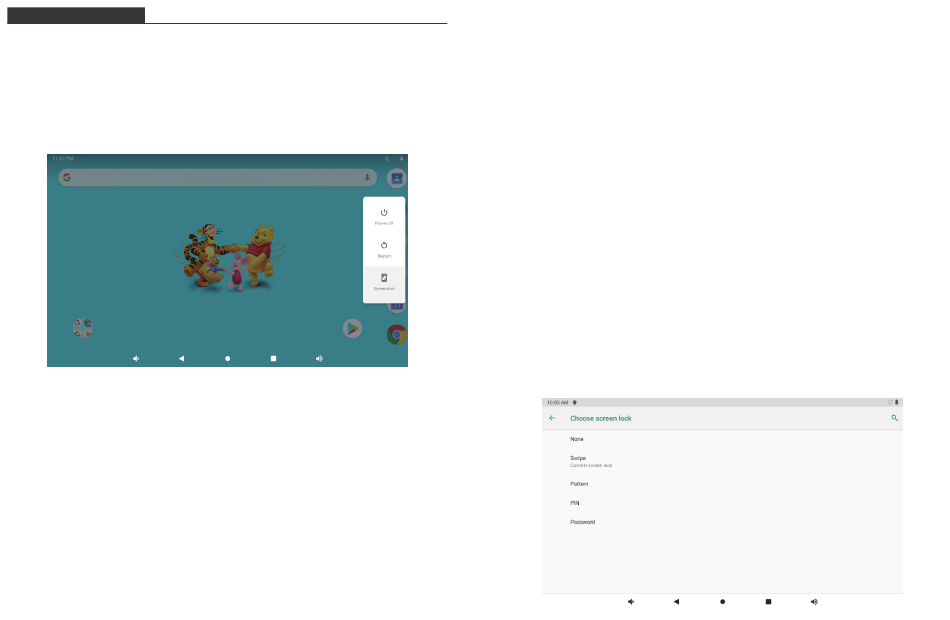
Task: Tap volume up in screen lock navigation bar
Action: 814,602
